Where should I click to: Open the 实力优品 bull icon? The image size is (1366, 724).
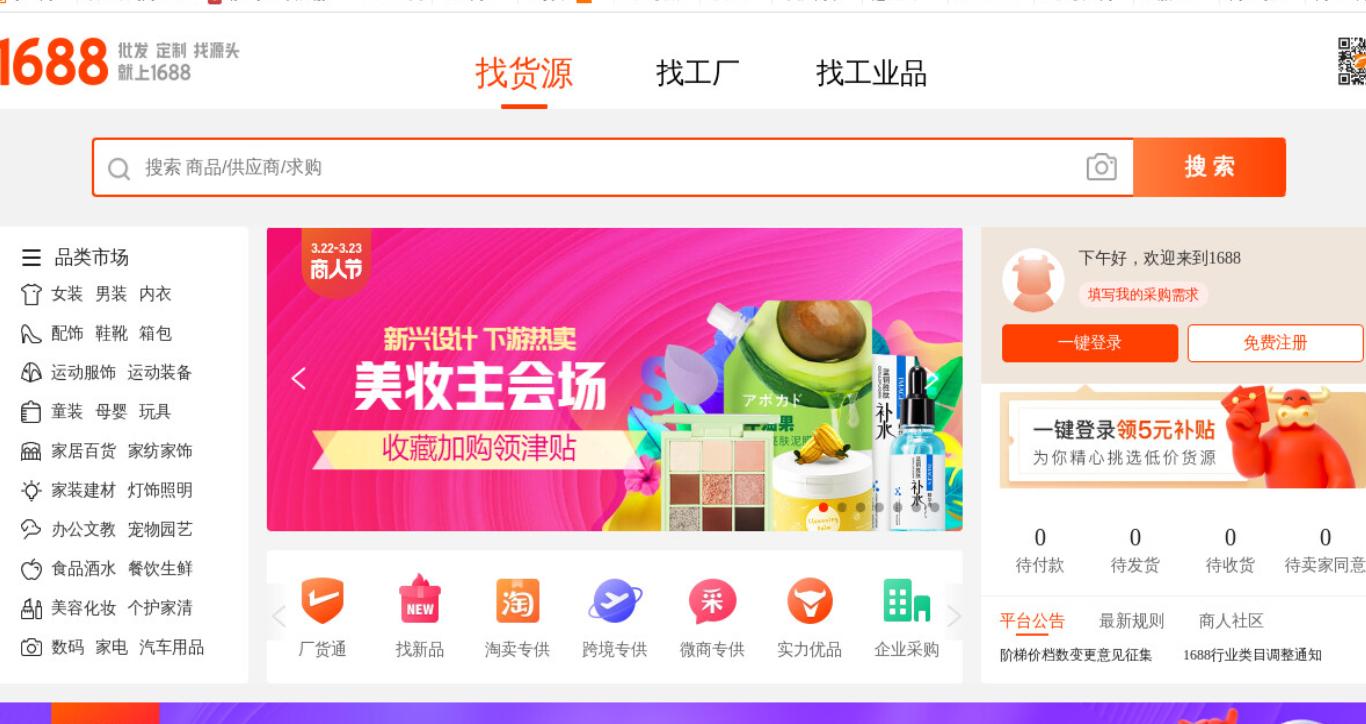(x=809, y=601)
